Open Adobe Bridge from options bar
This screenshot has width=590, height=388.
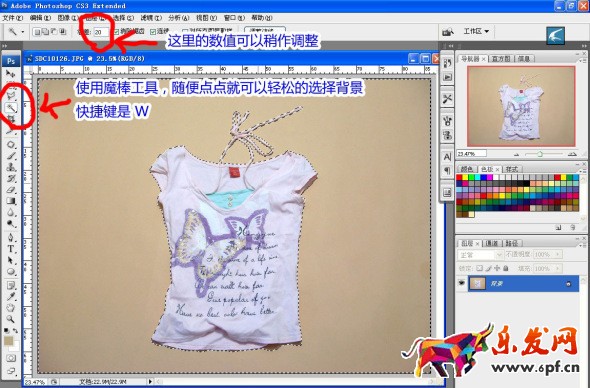coord(447,32)
